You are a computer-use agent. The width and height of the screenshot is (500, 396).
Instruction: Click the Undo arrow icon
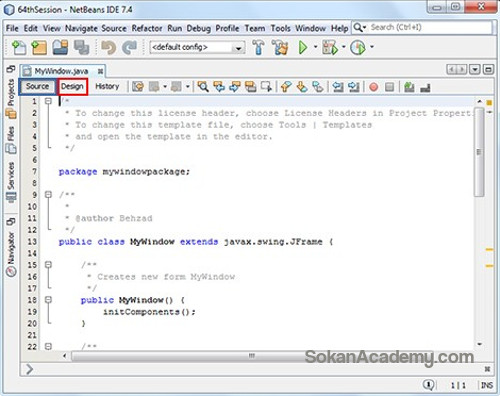(x=109, y=47)
